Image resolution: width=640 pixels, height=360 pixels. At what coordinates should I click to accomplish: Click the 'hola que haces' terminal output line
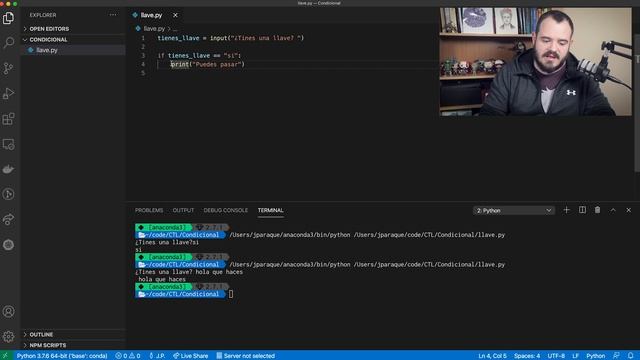[x=162, y=279]
